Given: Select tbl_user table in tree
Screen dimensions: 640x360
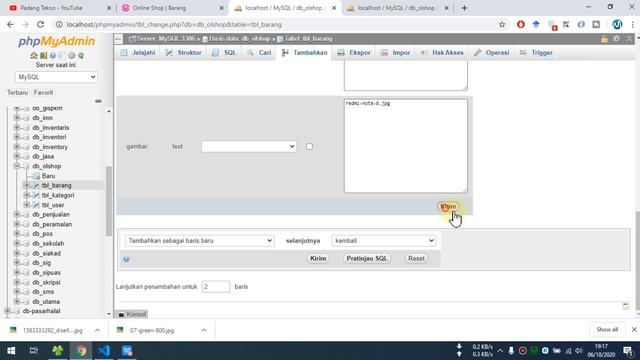Looking at the screenshot, I should click(x=53, y=205).
